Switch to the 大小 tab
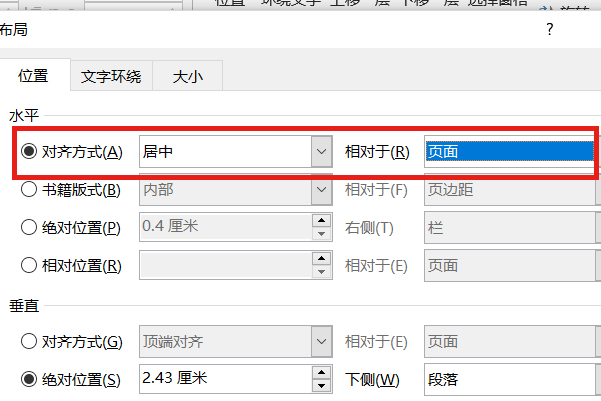Image resolution: width=601 pixels, height=401 pixels. pyautogui.click(x=187, y=76)
